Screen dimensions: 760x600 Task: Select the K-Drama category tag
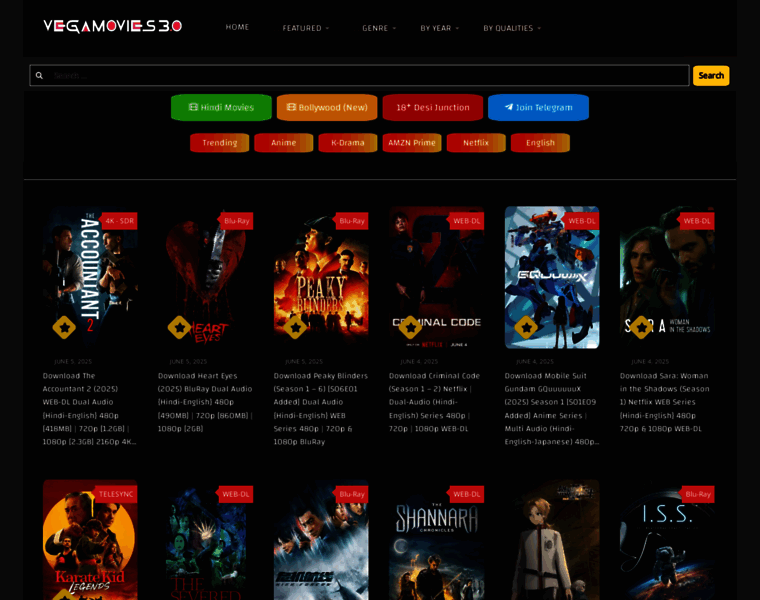coord(348,143)
